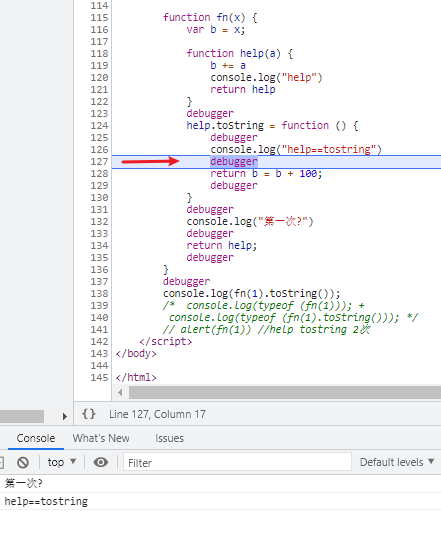Click 'return help' on line 121
Screen dimensions: 441x542
tap(243, 90)
